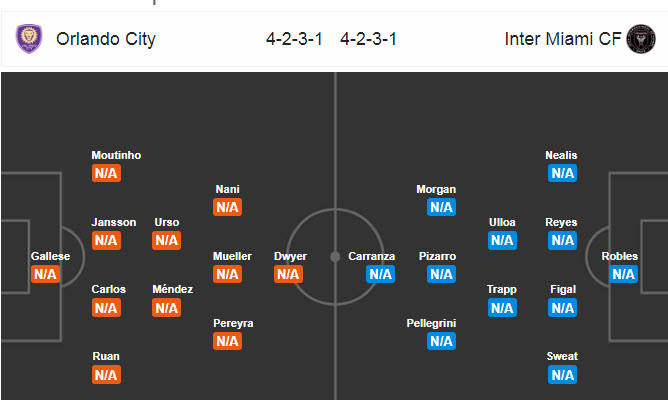Click the player name Mueller
Screen dimensions: 668x400
(x=232, y=256)
